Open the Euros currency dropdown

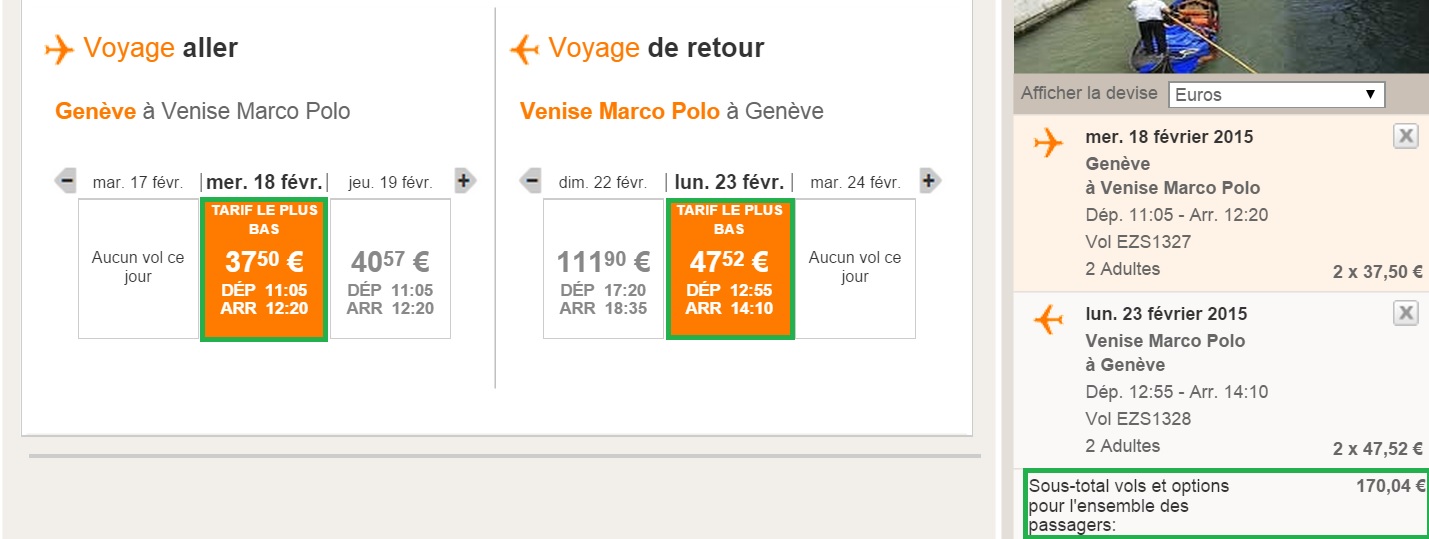pyautogui.click(x=1276, y=95)
